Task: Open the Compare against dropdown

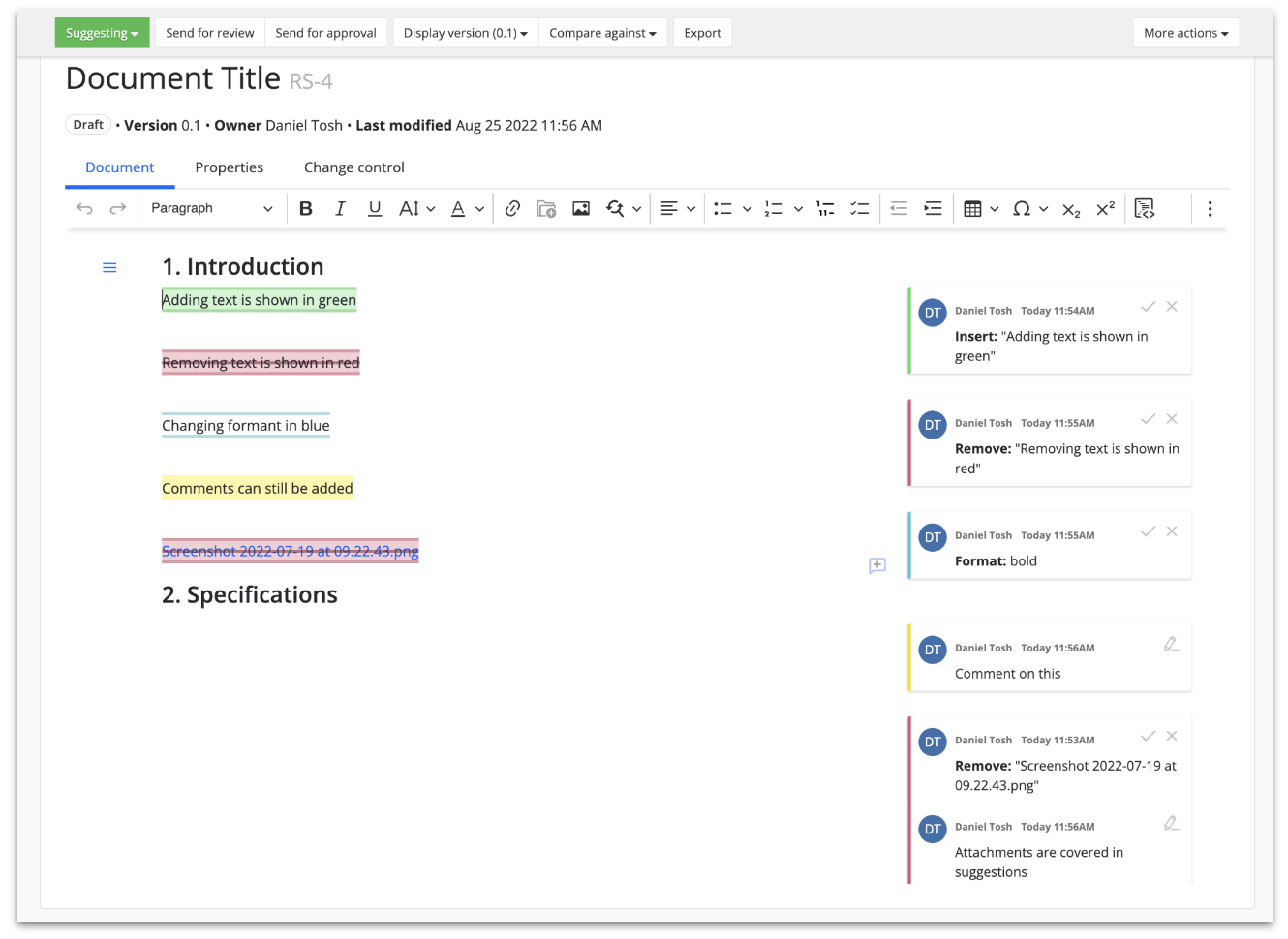Action: point(602,33)
